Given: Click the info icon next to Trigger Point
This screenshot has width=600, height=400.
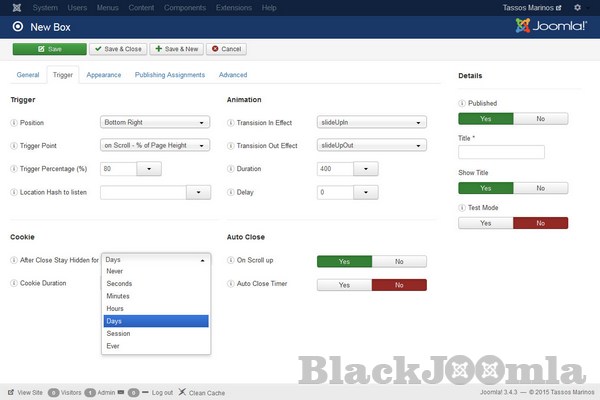Looking at the screenshot, I should click(14, 145).
